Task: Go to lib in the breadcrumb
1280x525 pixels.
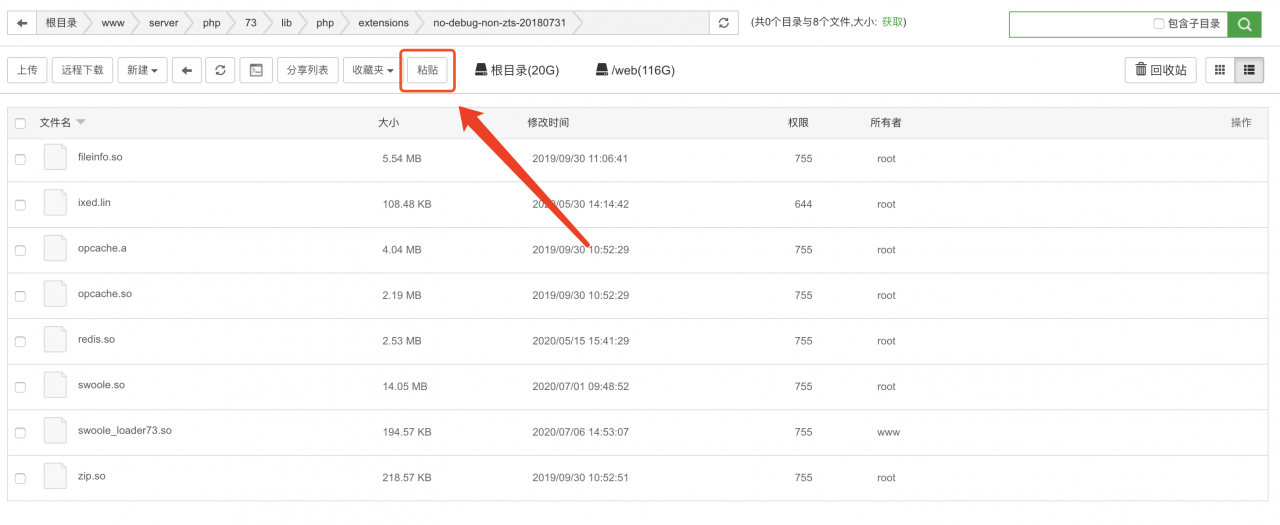Action: tap(286, 22)
